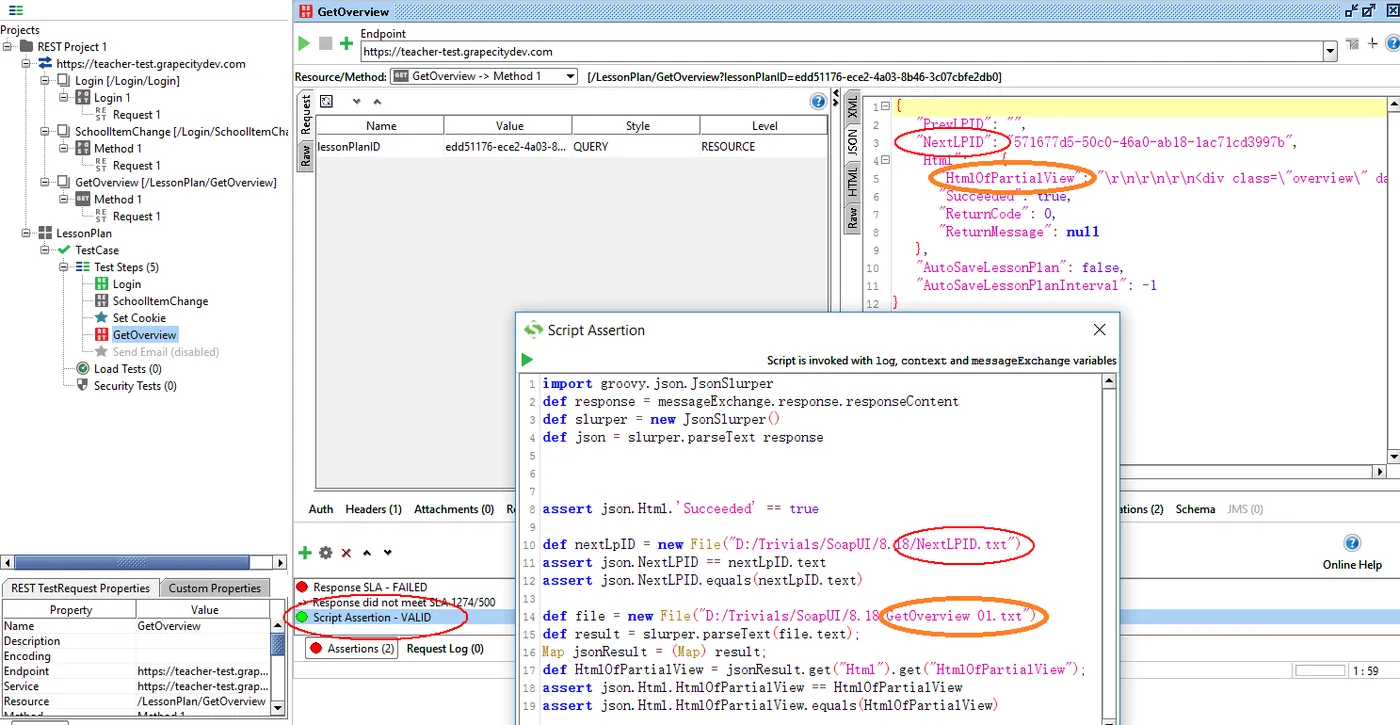Switch to the Custom Properties tab

(x=214, y=588)
